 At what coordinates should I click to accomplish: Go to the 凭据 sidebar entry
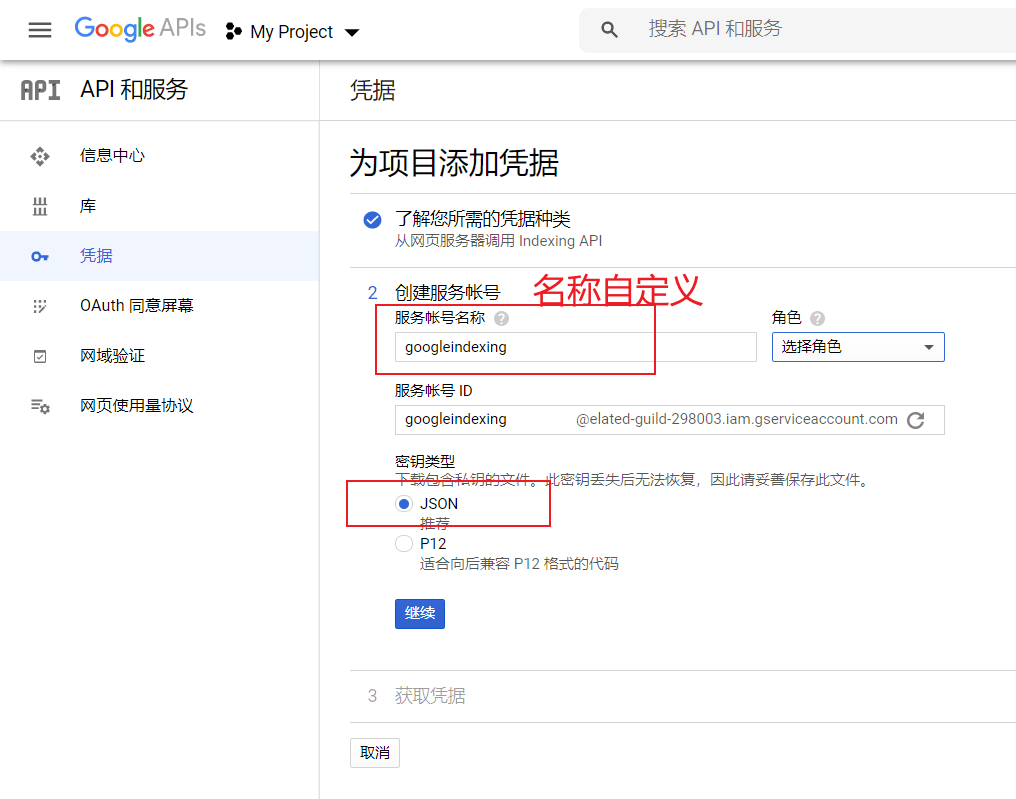click(96, 256)
